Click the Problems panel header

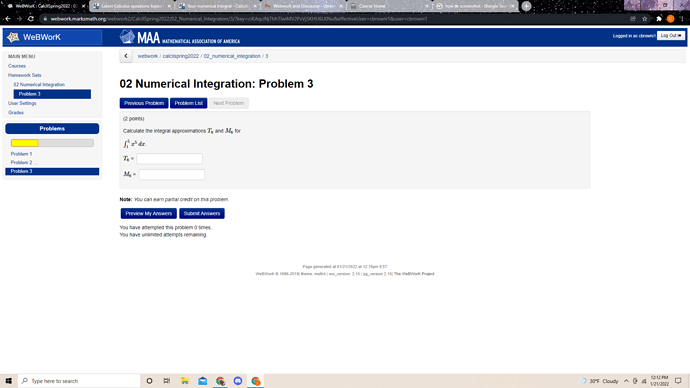coord(52,128)
